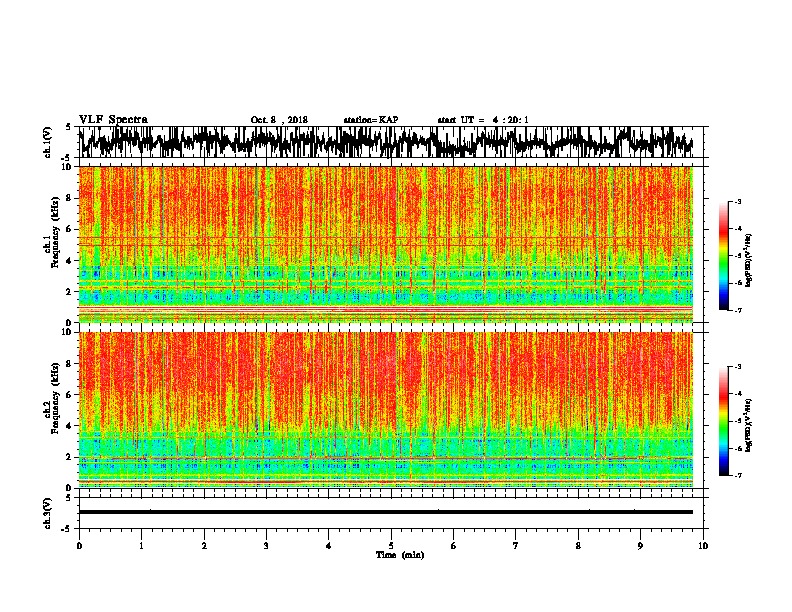Viewport: 792px width, 612px height.
Task: Click time axis tick label "5"
Action: tap(391, 545)
